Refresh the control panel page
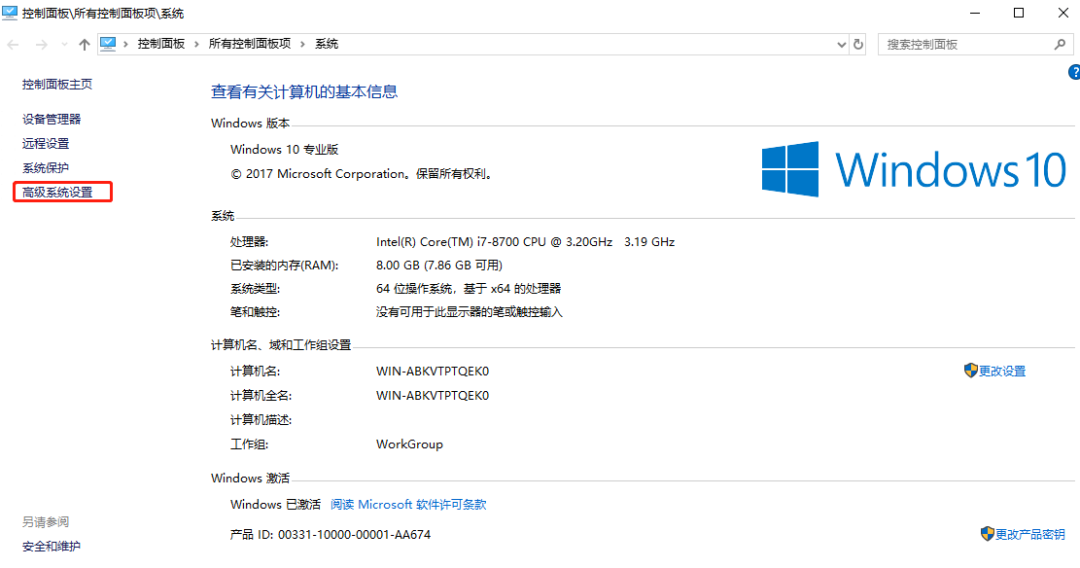The height and width of the screenshot is (568, 1080). point(858,45)
